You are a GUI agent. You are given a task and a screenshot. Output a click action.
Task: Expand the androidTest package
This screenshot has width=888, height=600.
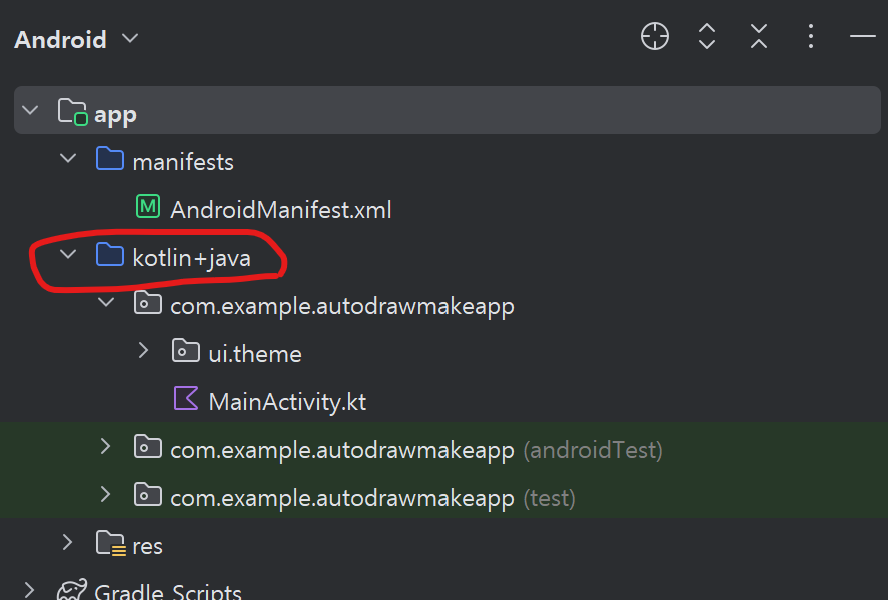105,446
